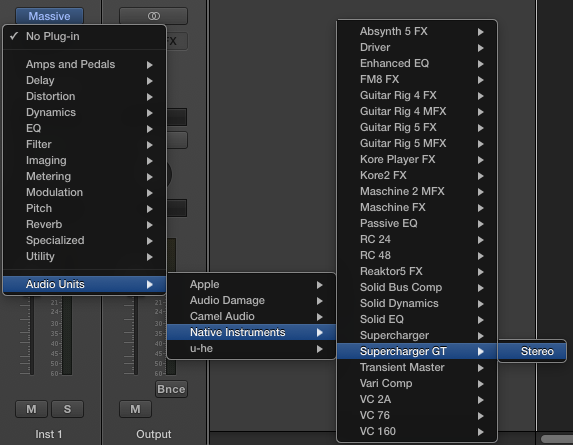573x445 pixels.
Task: Open the Dynamics plug-in category
Action: 84,113
